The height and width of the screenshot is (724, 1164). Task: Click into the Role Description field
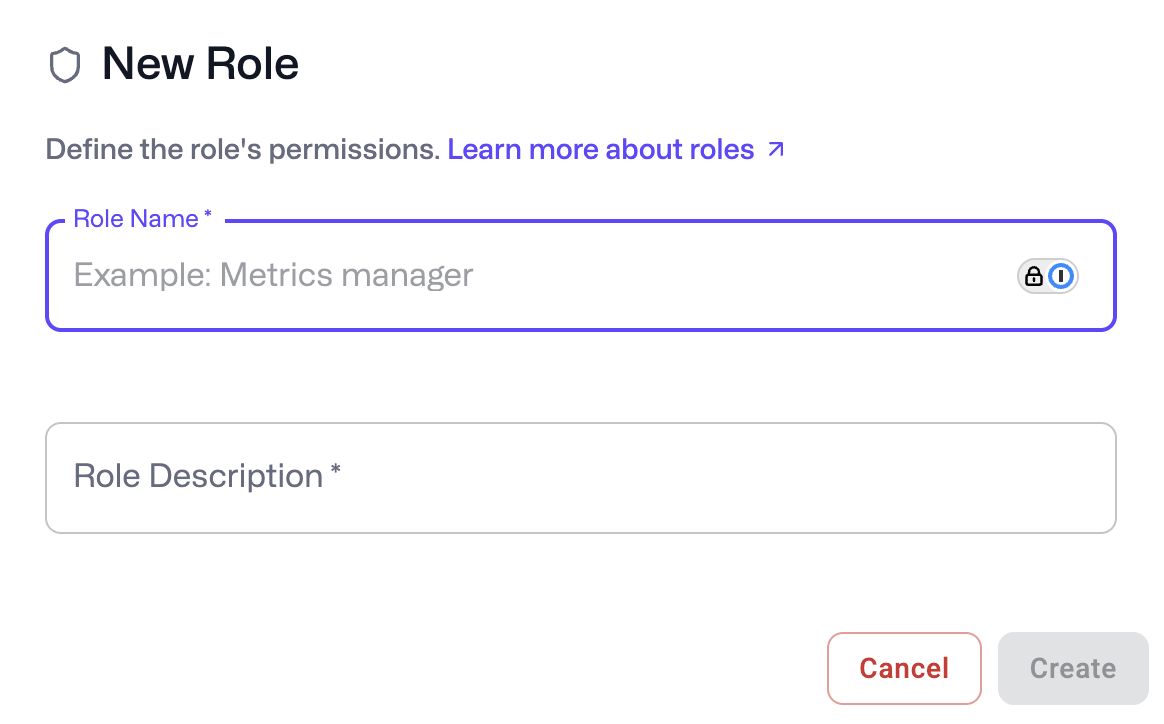(x=580, y=478)
